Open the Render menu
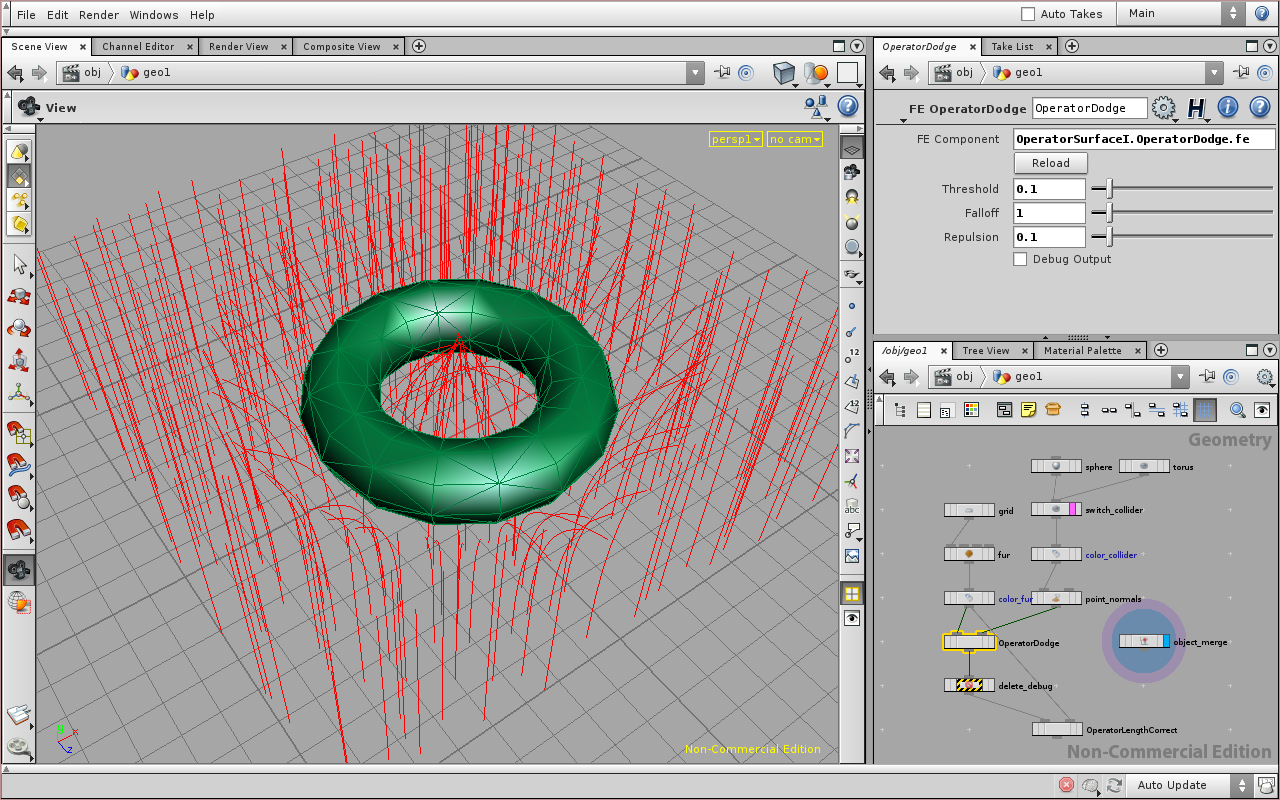The image size is (1280, 800). [98, 15]
